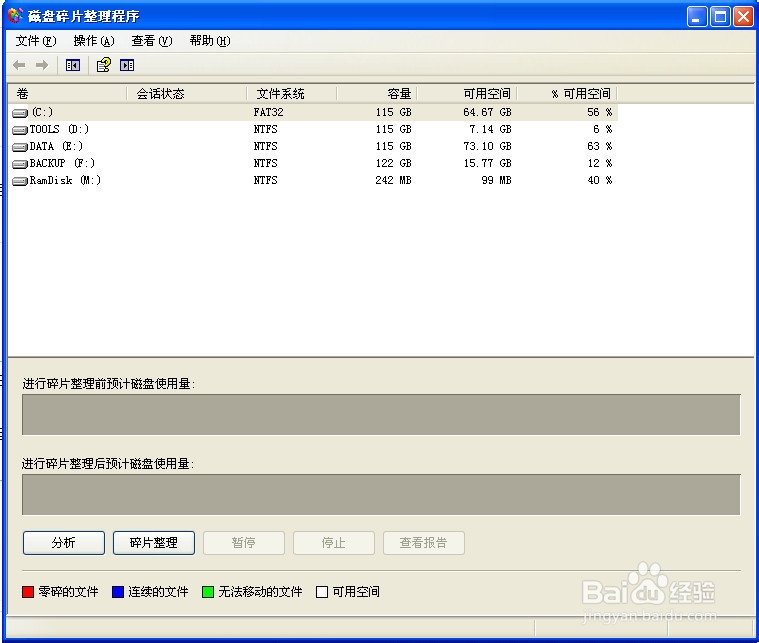The width and height of the screenshot is (759, 643).
Task: Click the Back arrow toolbar icon
Action: click(x=19, y=65)
